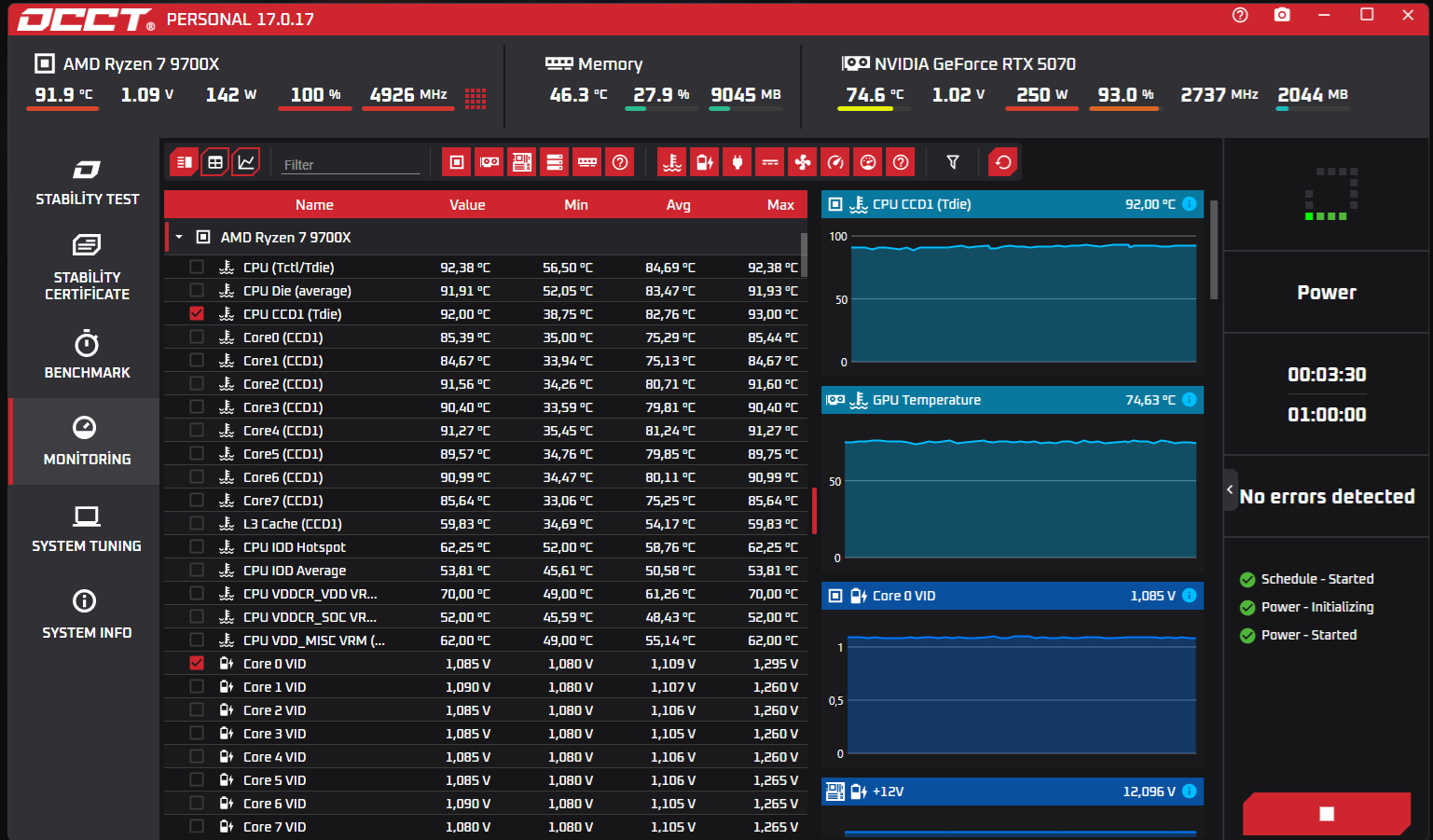Click the CPU core grid icon near 4926 MHz

pos(475,99)
